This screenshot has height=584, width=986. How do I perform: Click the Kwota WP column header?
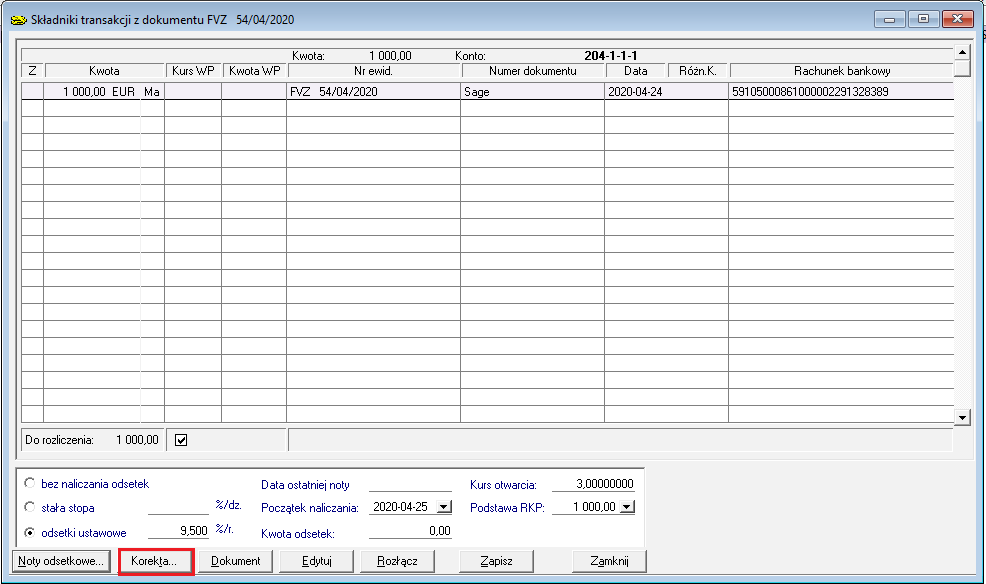tap(255, 70)
